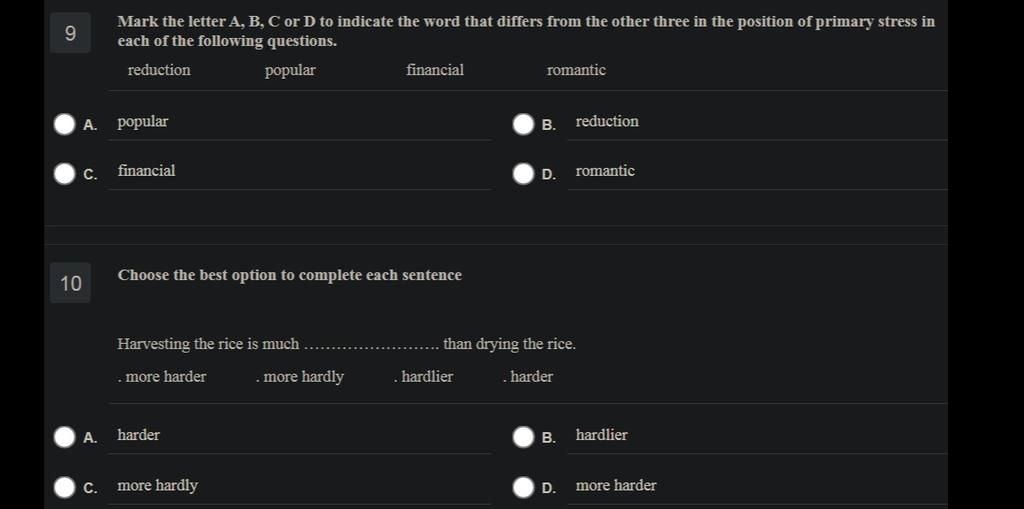Viewport: 1024px width, 509px height.
Task: Click 'financial' in question 9's word list row
Action: (435, 71)
